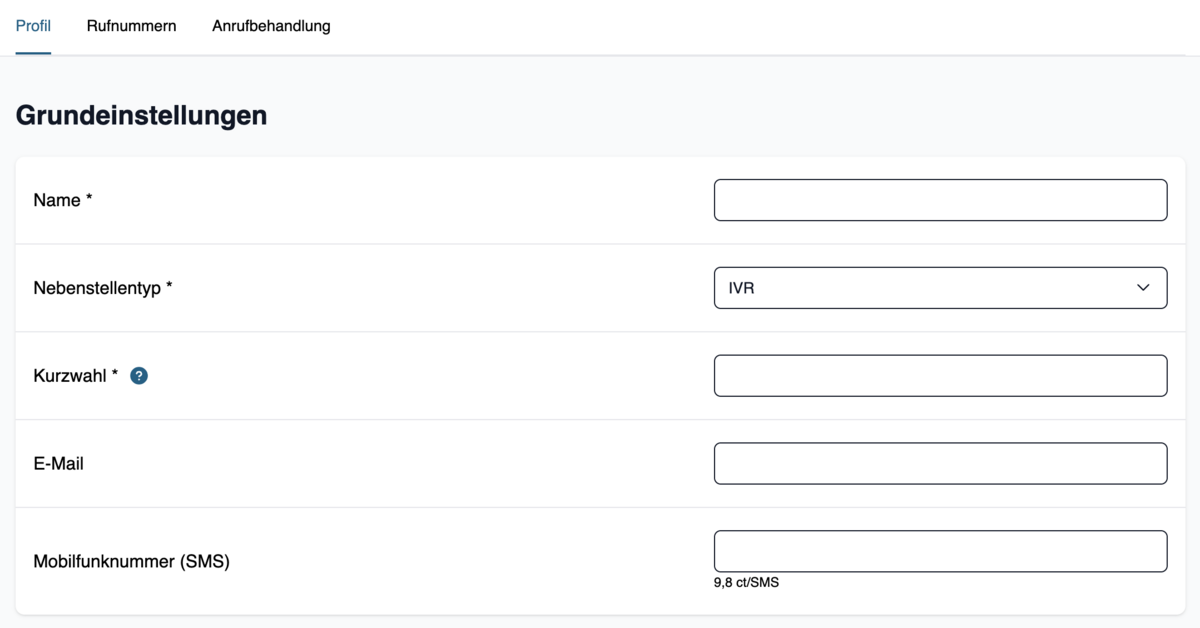
Task: Activate the E-Mail input field
Action: [940, 463]
